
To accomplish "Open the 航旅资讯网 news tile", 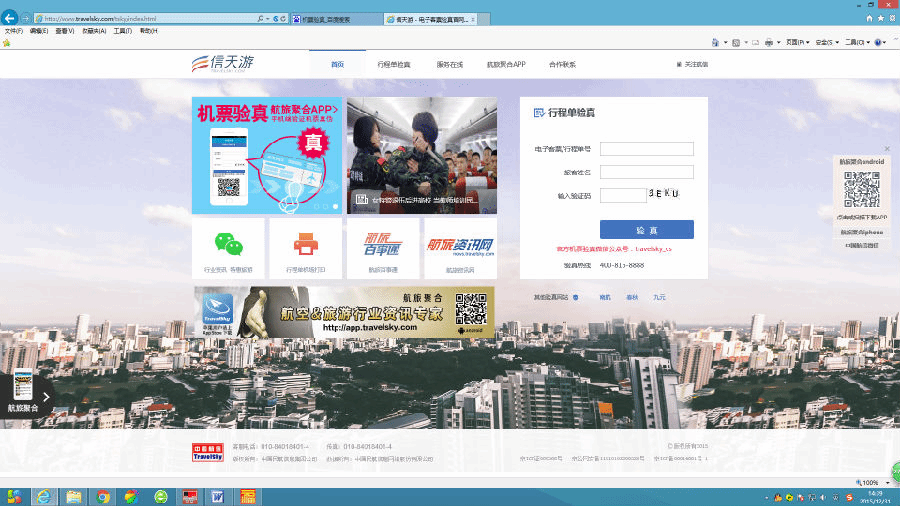I will [x=460, y=247].
